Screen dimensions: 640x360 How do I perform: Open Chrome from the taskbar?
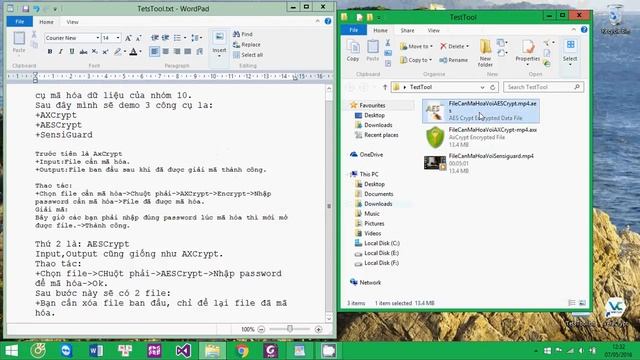coord(242,351)
